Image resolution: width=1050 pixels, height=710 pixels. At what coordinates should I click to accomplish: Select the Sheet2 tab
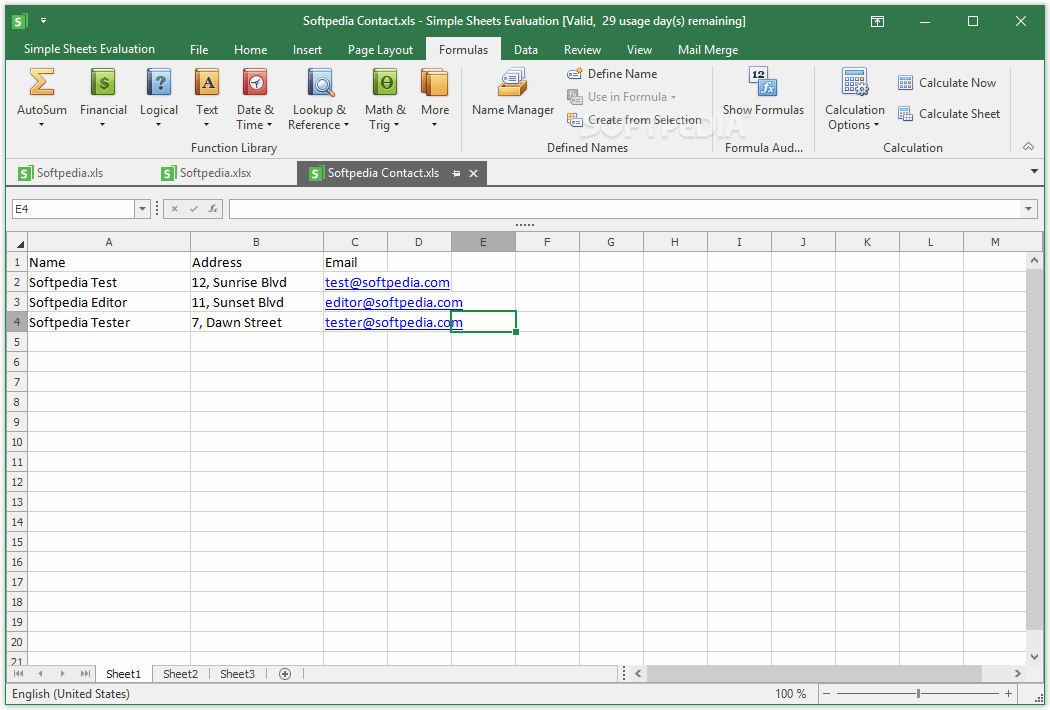[180, 674]
